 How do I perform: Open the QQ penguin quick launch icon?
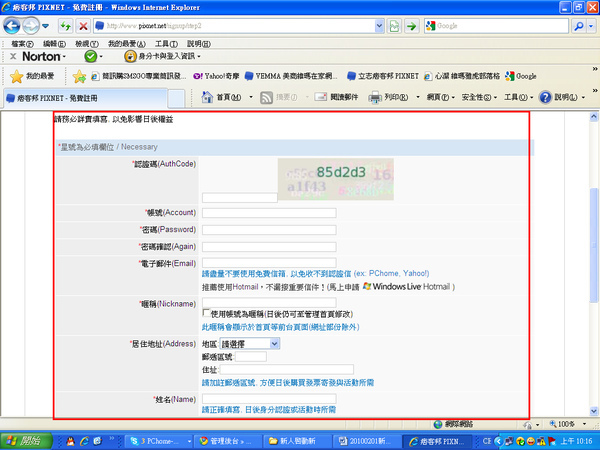tap(70, 441)
